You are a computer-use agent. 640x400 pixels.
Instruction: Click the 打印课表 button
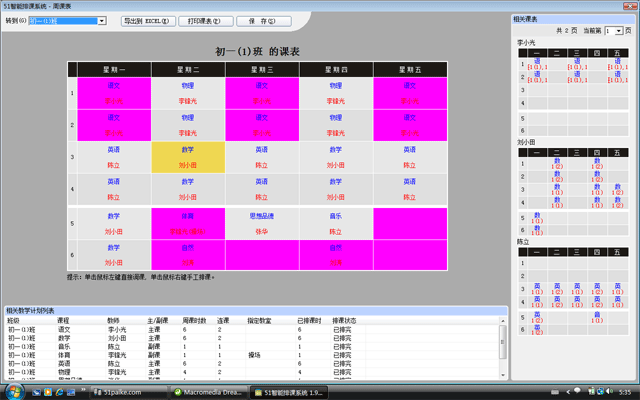(x=206, y=21)
